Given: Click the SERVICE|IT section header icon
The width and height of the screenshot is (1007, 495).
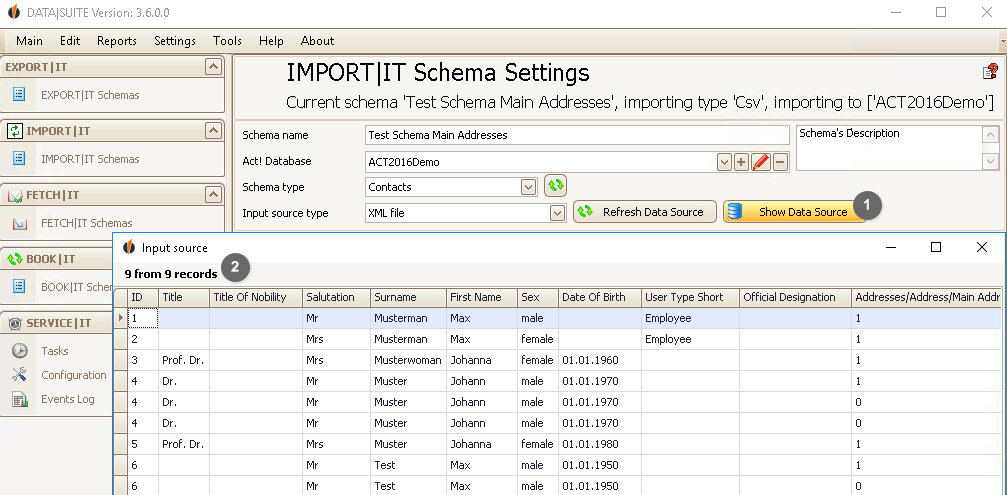Looking at the screenshot, I should coord(15,324).
